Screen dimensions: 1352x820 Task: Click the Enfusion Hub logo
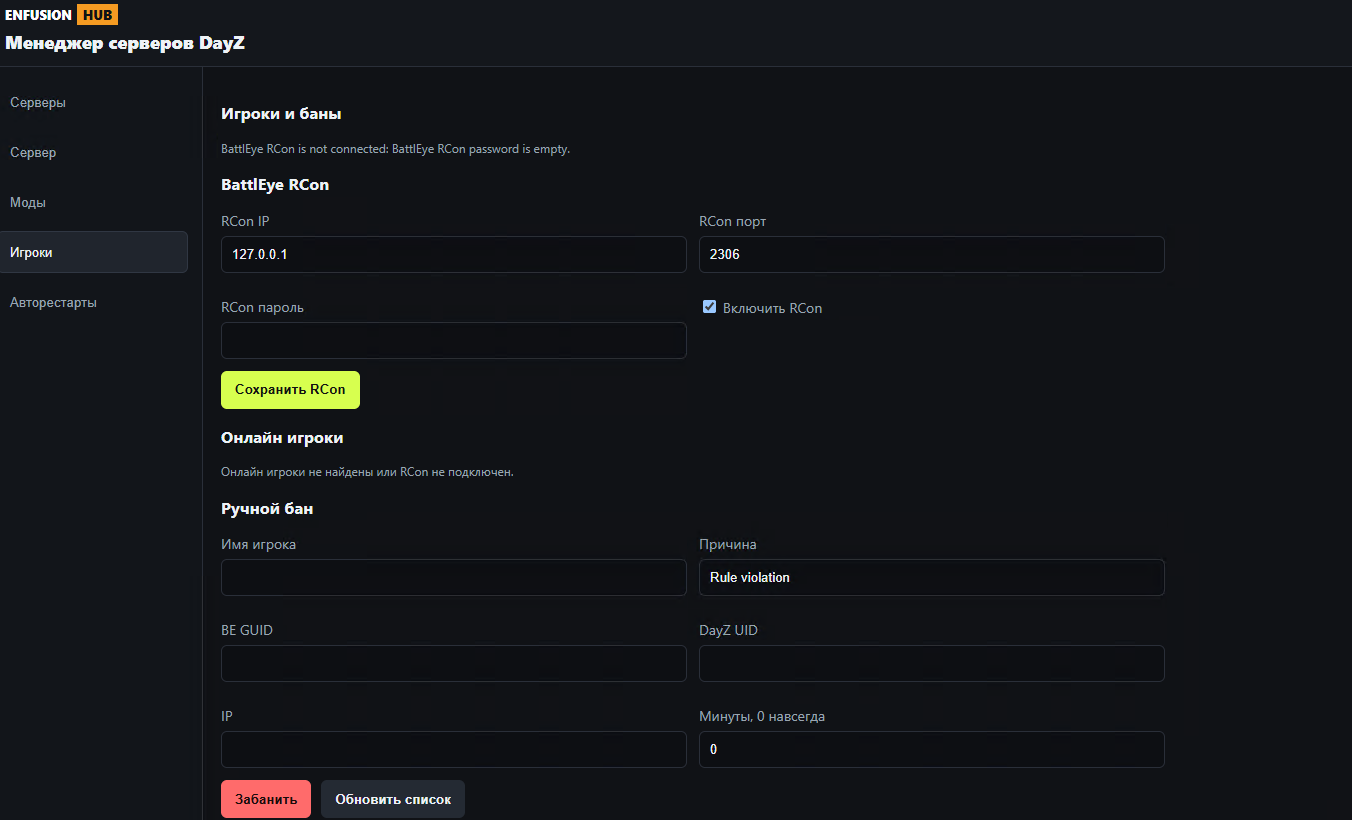point(61,15)
